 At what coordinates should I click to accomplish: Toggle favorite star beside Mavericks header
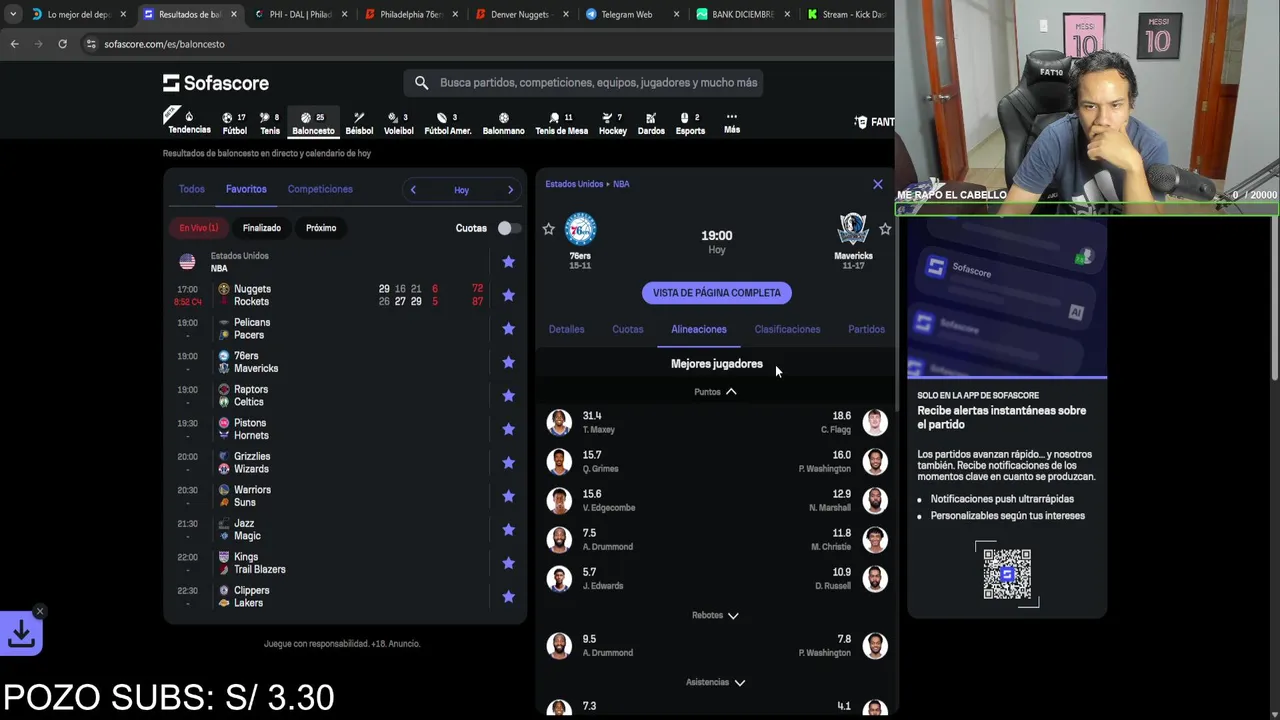(x=885, y=229)
